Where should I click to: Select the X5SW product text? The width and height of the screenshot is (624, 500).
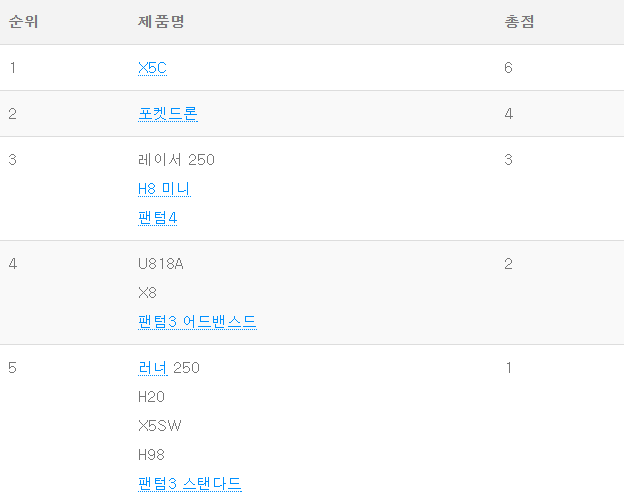tap(159, 426)
